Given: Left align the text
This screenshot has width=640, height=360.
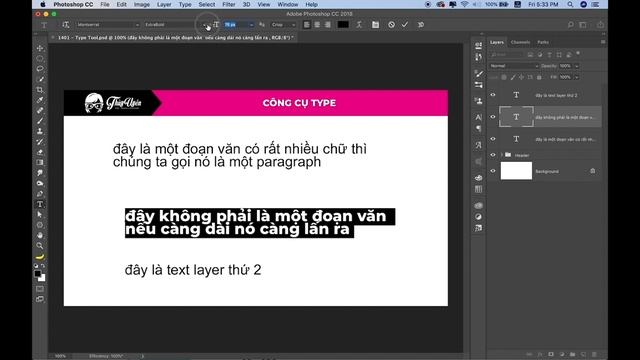Looking at the screenshot, I should (307, 25).
